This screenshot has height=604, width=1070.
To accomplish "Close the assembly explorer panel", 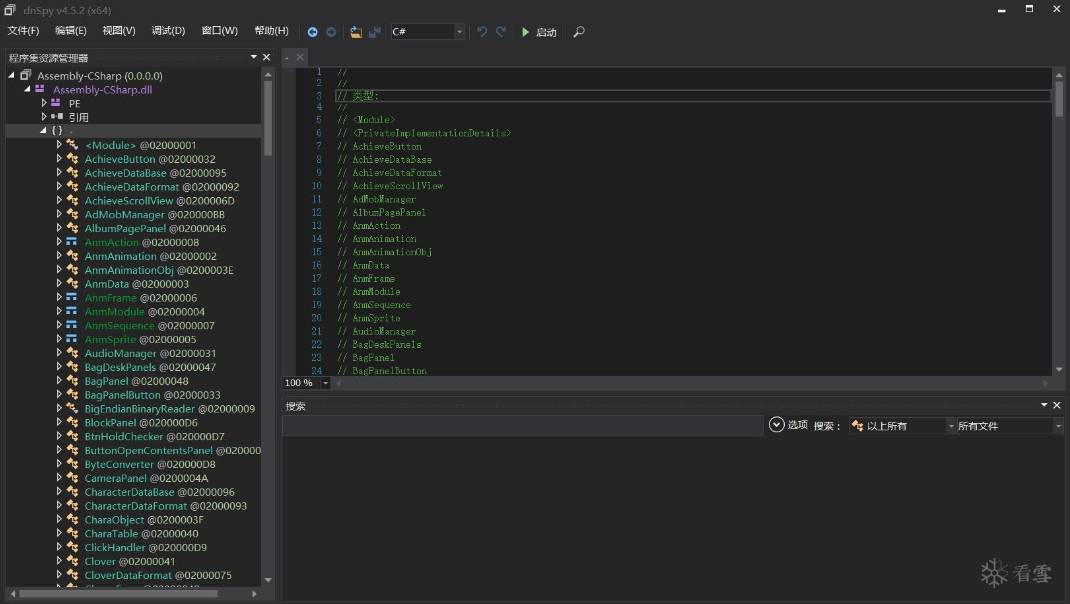I will point(267,57).
